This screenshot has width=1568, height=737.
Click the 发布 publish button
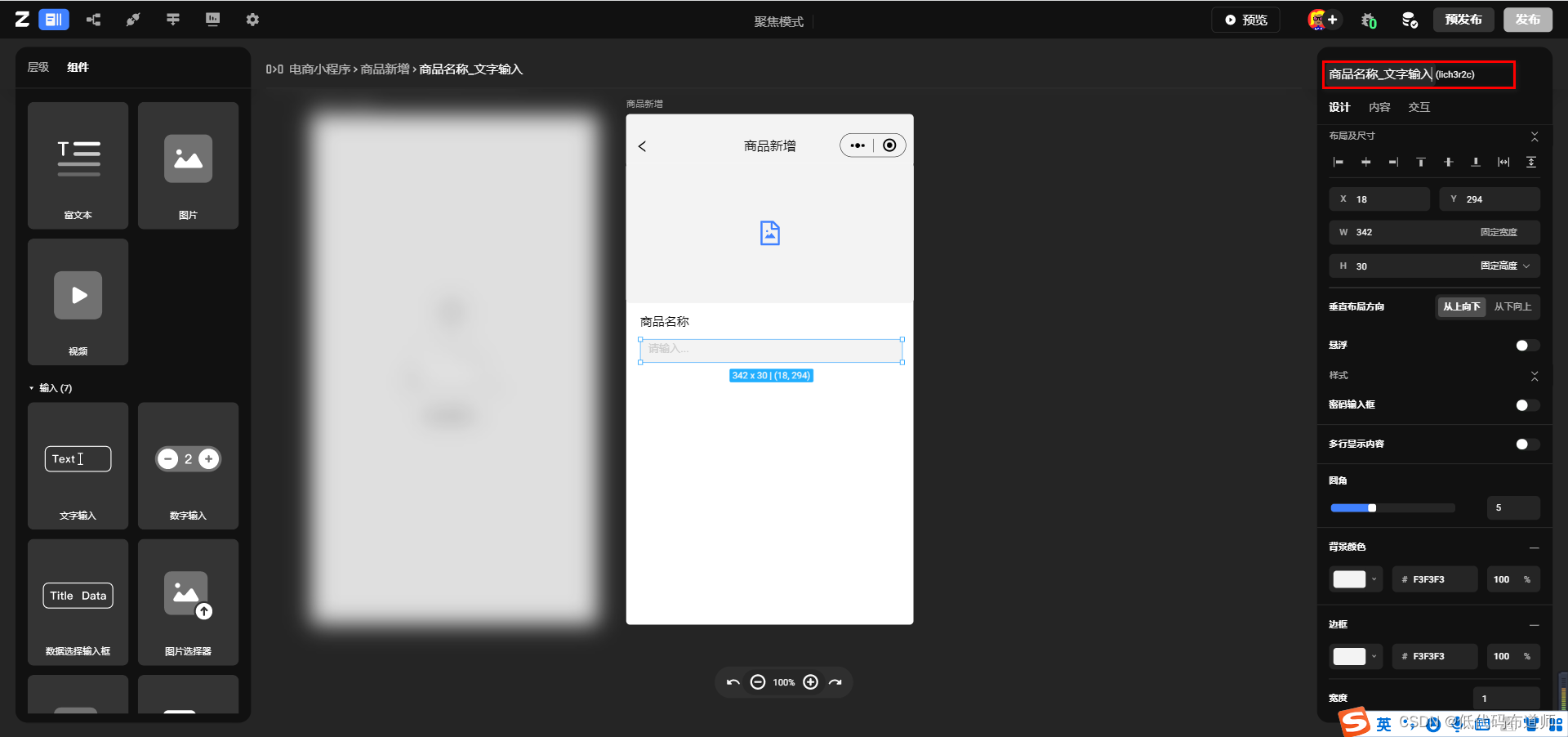pos(1528,20)
